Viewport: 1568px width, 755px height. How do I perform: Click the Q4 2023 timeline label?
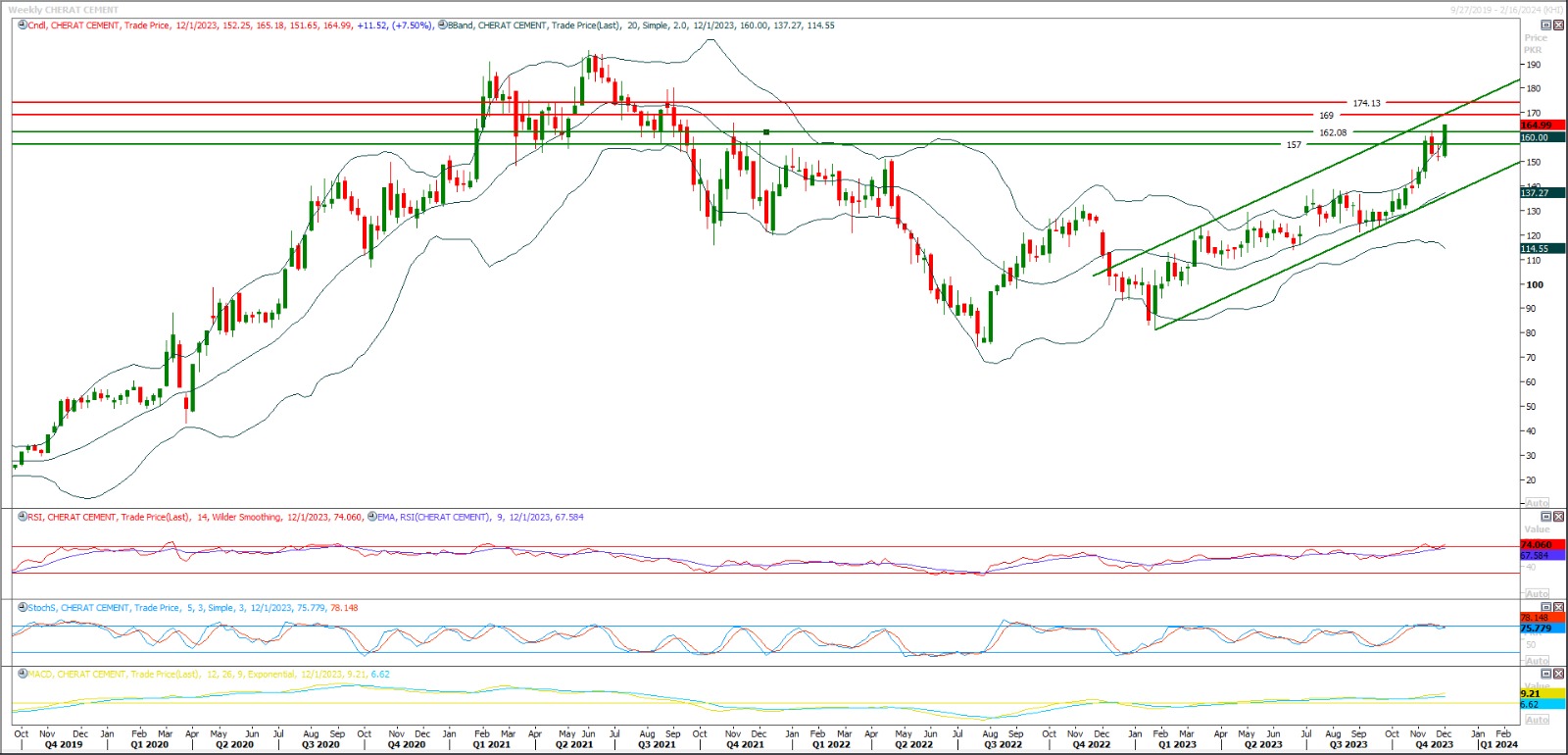pos(1434,745)
